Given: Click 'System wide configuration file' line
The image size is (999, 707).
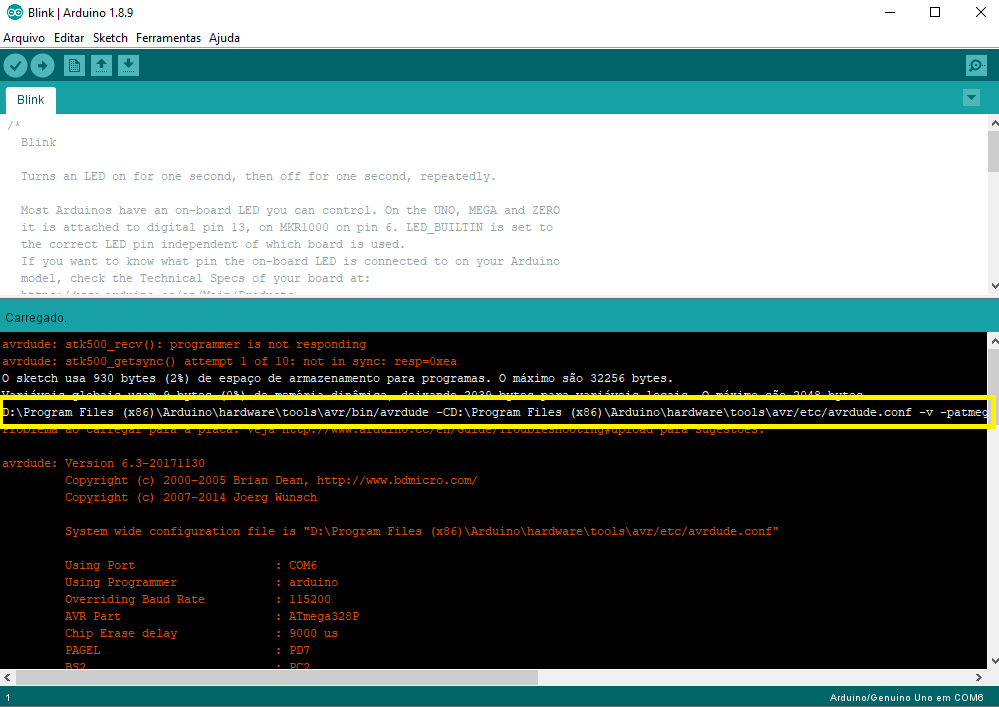Looking at the screenshot, I should click(x=422, y=531).
